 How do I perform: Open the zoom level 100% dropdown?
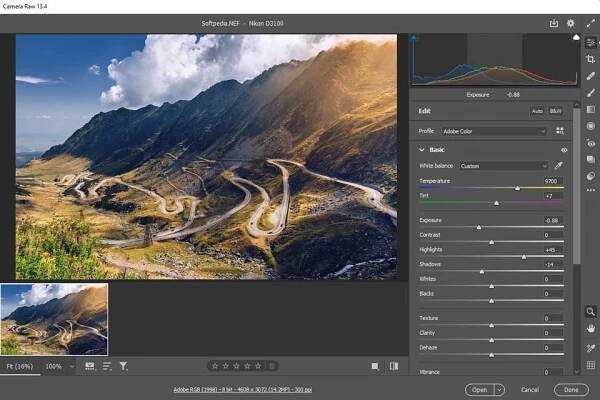click(58, 366)
